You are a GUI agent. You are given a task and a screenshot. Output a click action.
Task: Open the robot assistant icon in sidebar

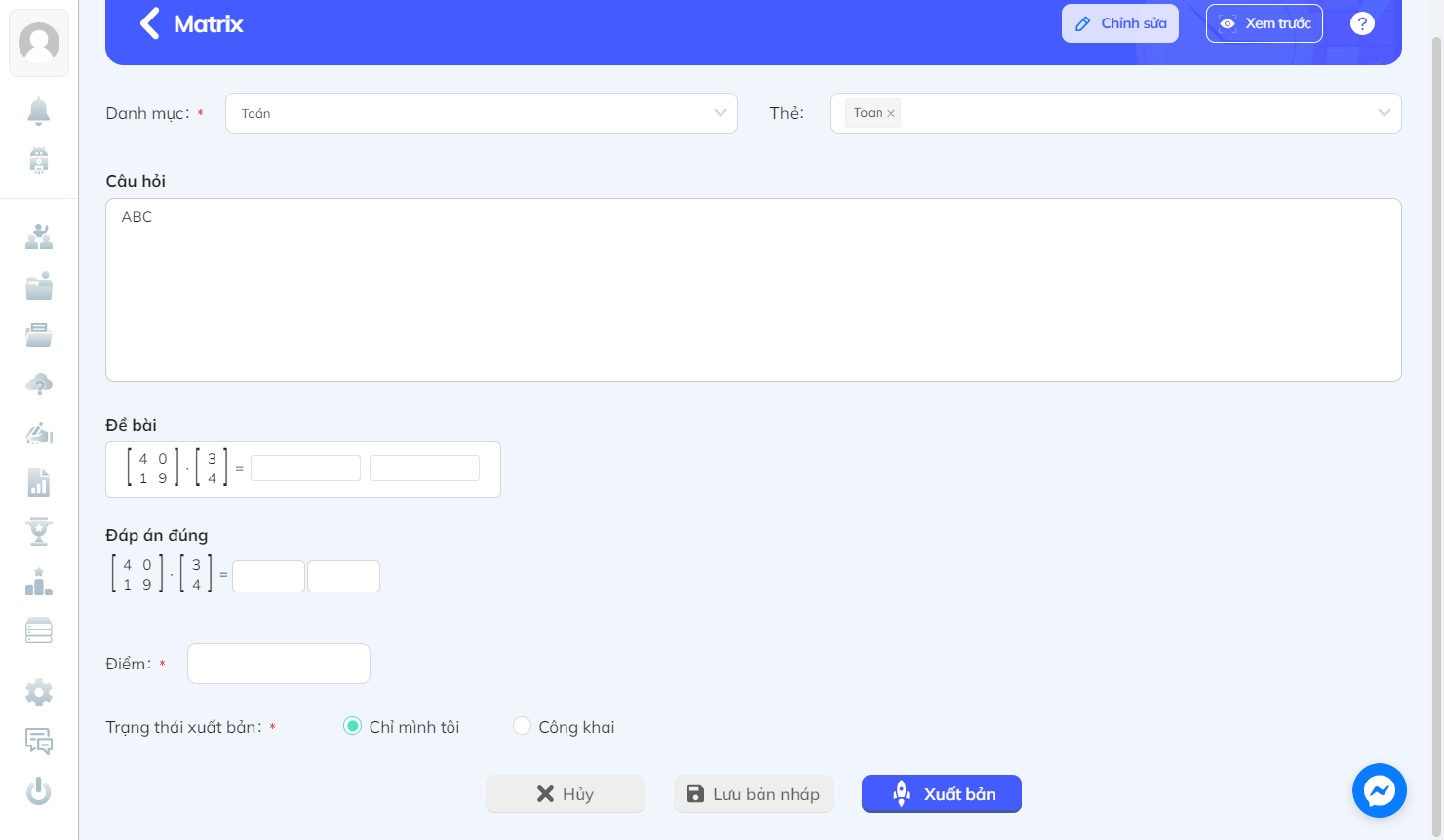click(x=39, y=160)
